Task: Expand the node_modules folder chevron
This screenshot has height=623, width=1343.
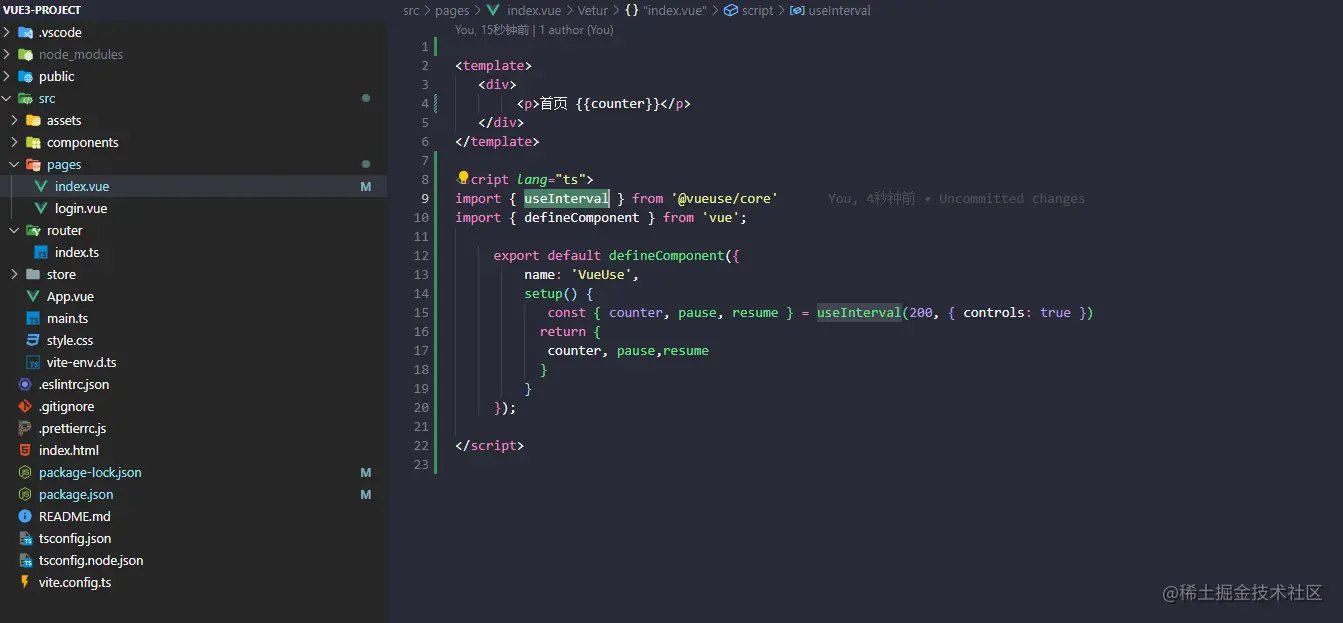Action: click(7, 54)
